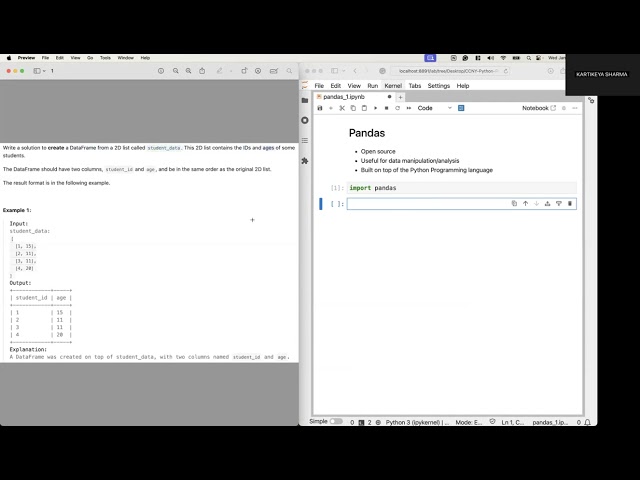640x480 pixels.
Task: Open notebook in Notebook view
Action: click(x=539, y=108)
